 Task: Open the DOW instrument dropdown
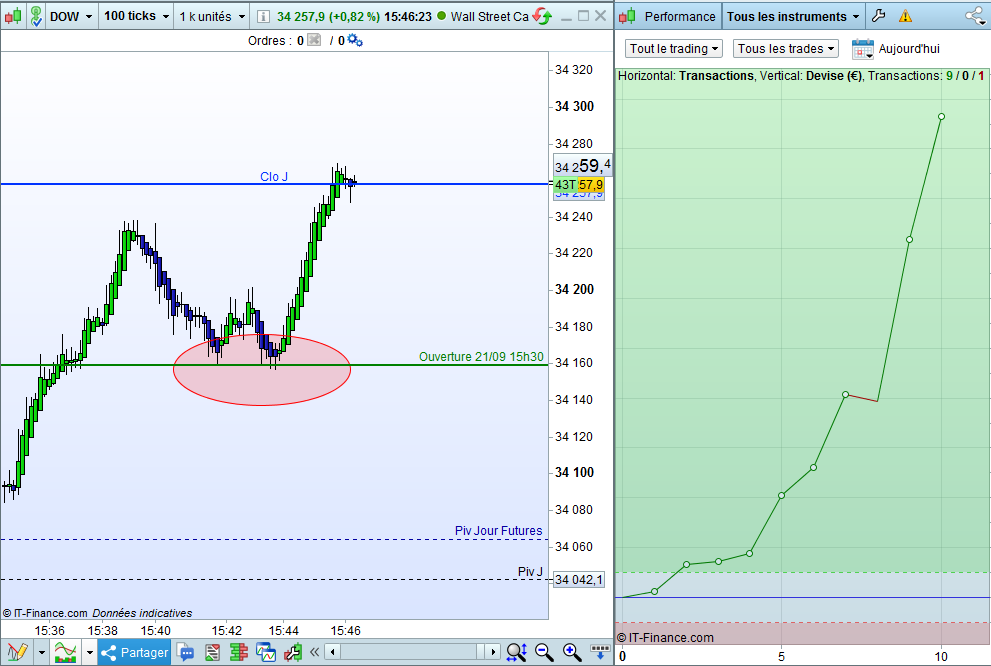click(x=71, y=16)
